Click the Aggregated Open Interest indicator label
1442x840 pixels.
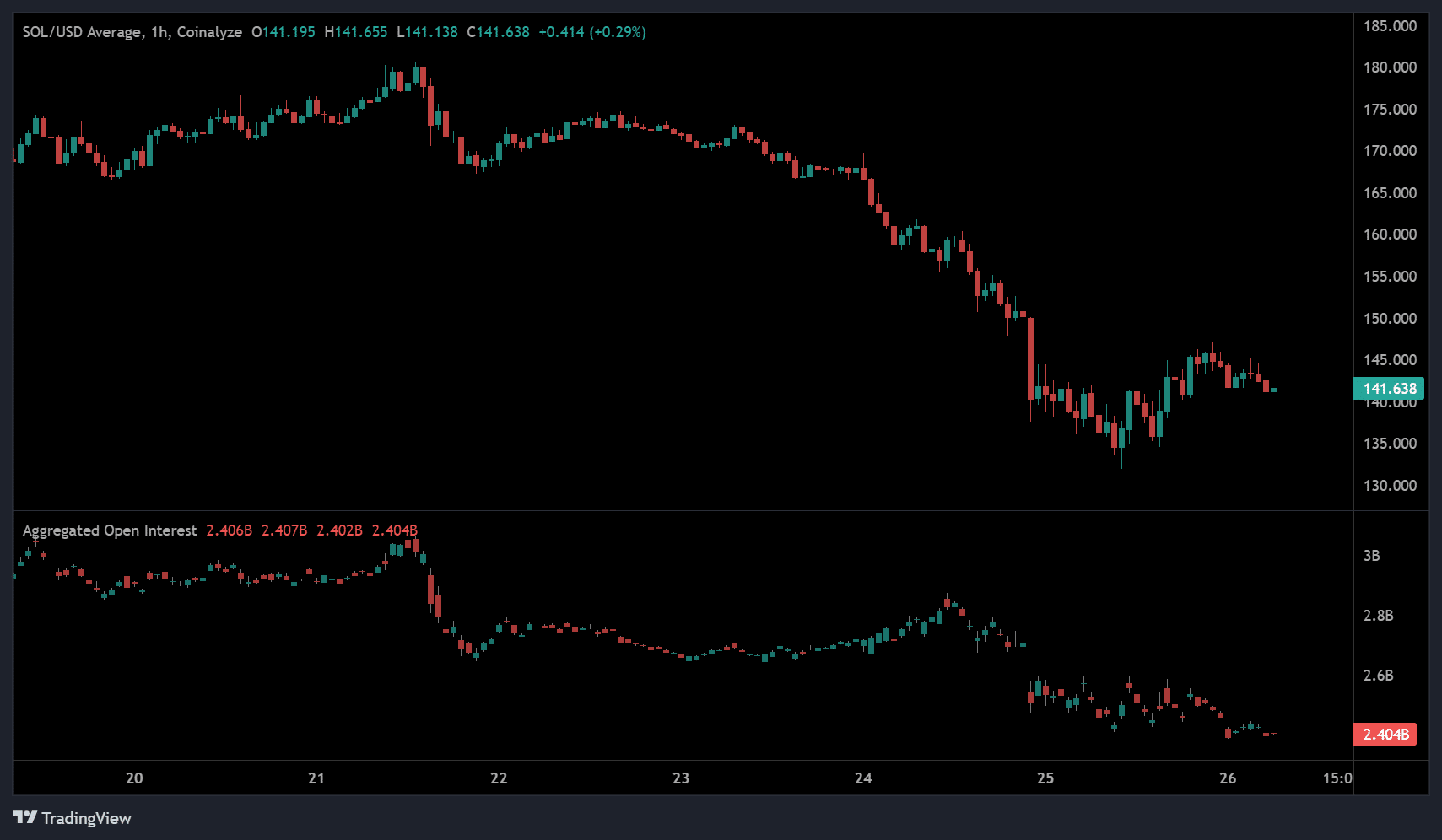(x=110, y=530)
